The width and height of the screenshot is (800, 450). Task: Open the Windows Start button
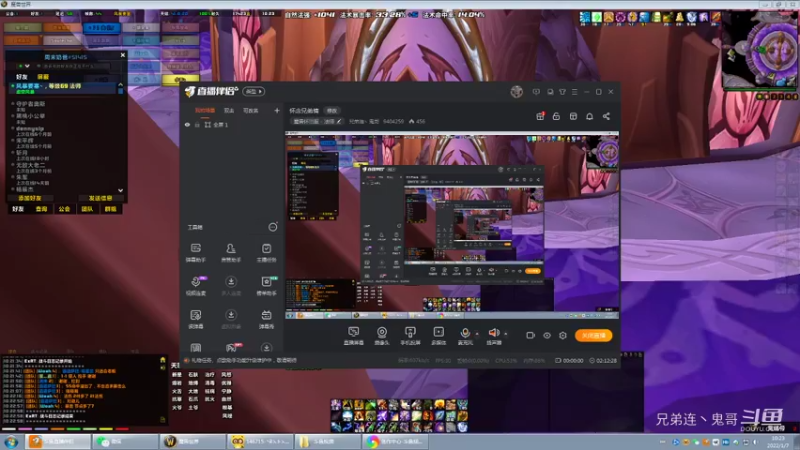tap(11, 442)
